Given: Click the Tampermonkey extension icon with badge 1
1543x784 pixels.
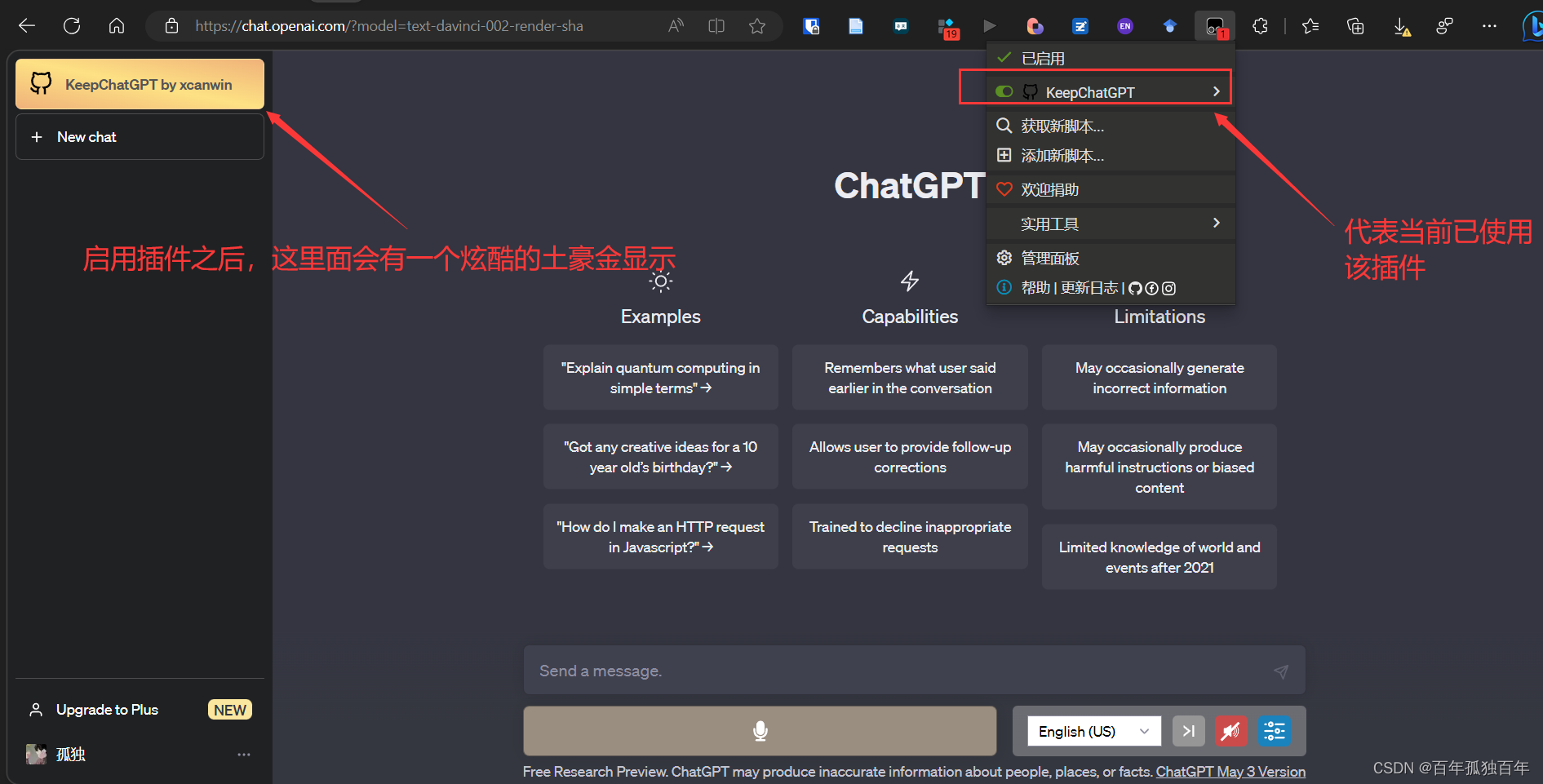Looking at the screenshot, I should click(x=1215, y=27).
